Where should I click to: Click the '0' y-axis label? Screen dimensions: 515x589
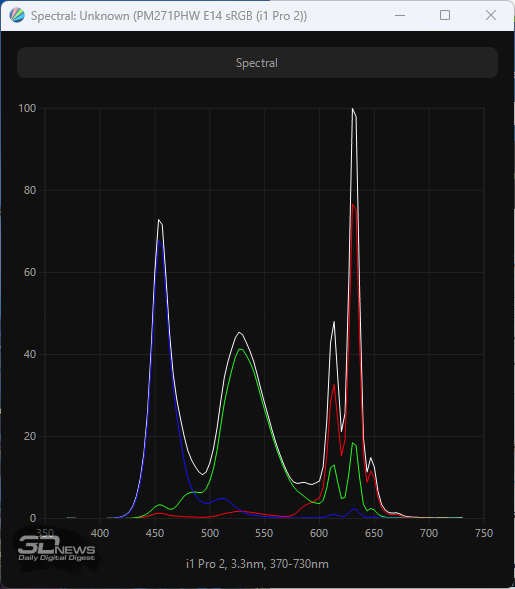point(33,518)
